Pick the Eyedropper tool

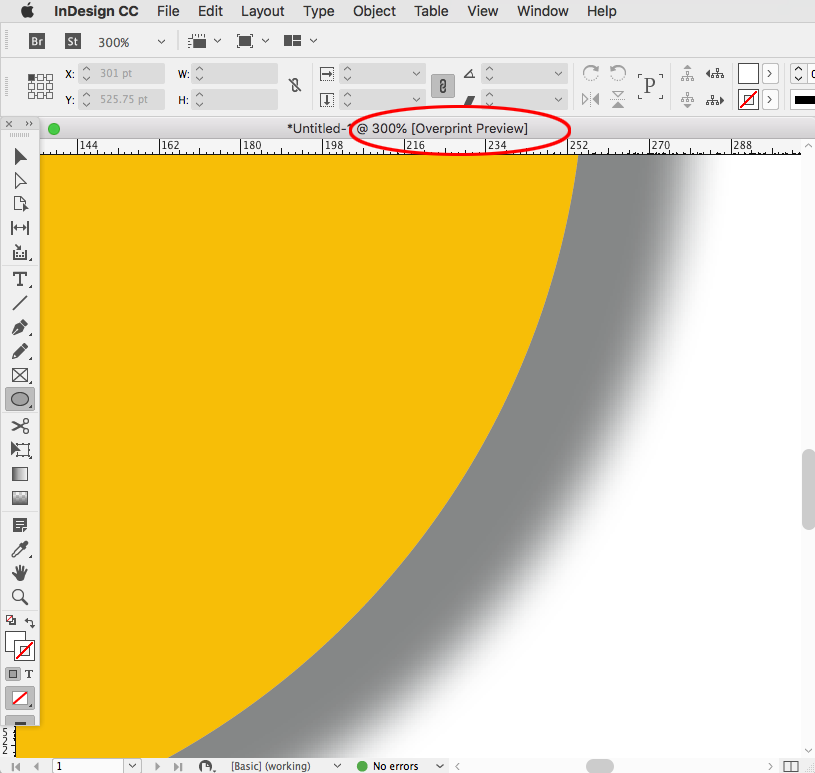click(20, 549)
